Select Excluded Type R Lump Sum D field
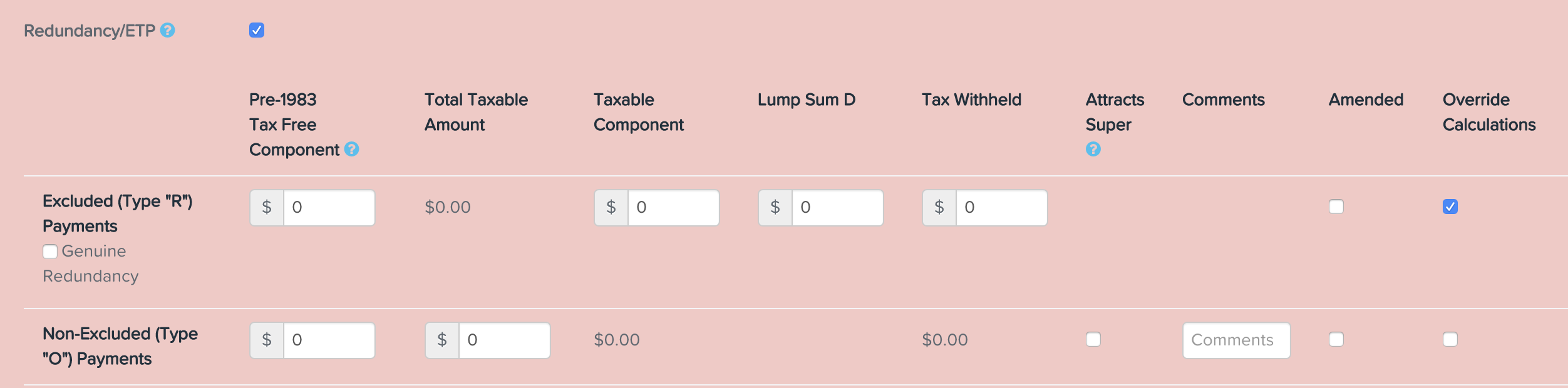1568x388 pixels. (x=837, y=208)
